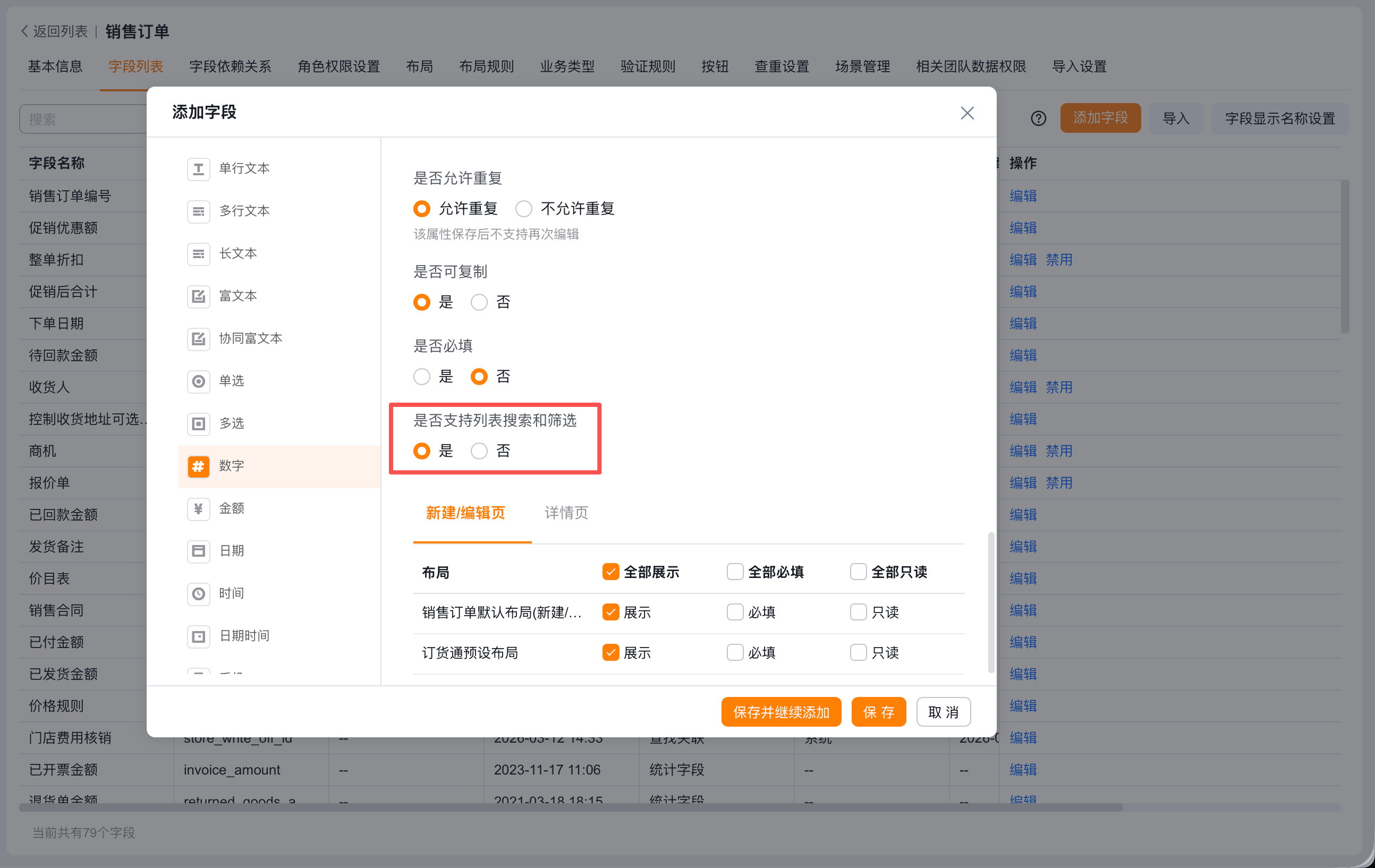
Task: Choose the multi-line text (多行文本) icon
Action: pos(198,211)
